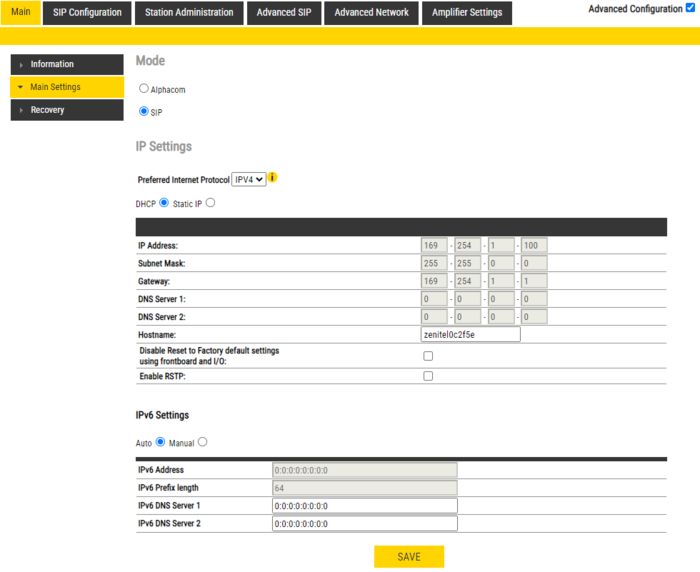The image size is (700, 572).
Task: Click the IPv6 DNS Server 1 field
Action: point(364,505)
